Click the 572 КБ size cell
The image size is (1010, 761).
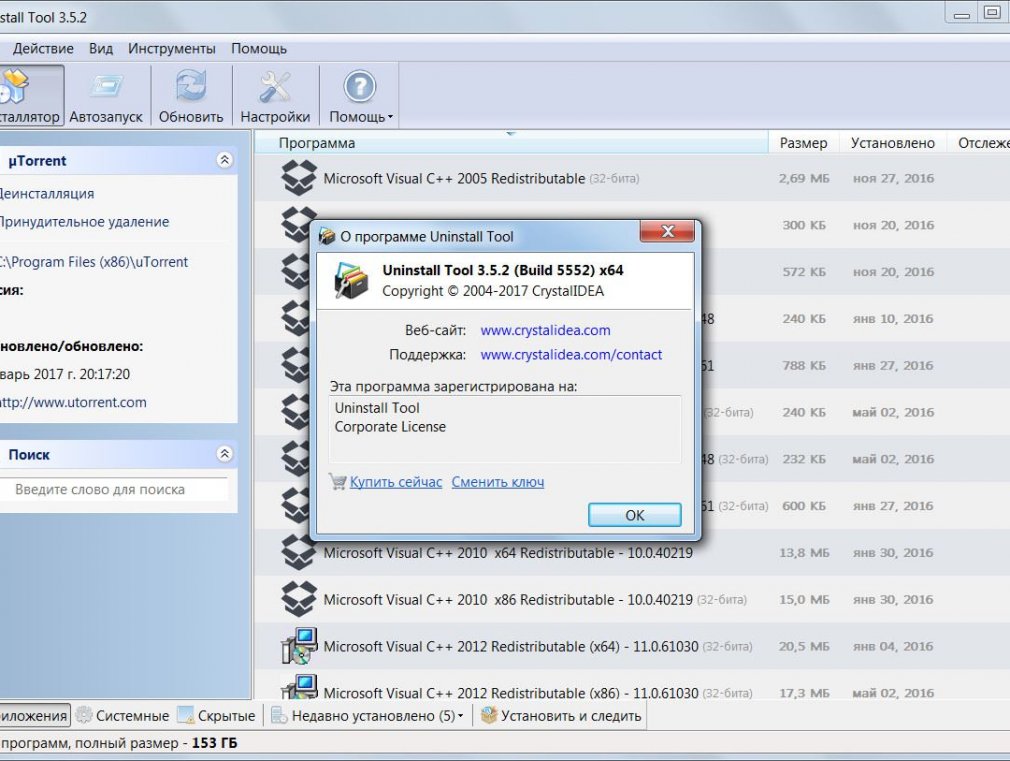coord(804,272)
